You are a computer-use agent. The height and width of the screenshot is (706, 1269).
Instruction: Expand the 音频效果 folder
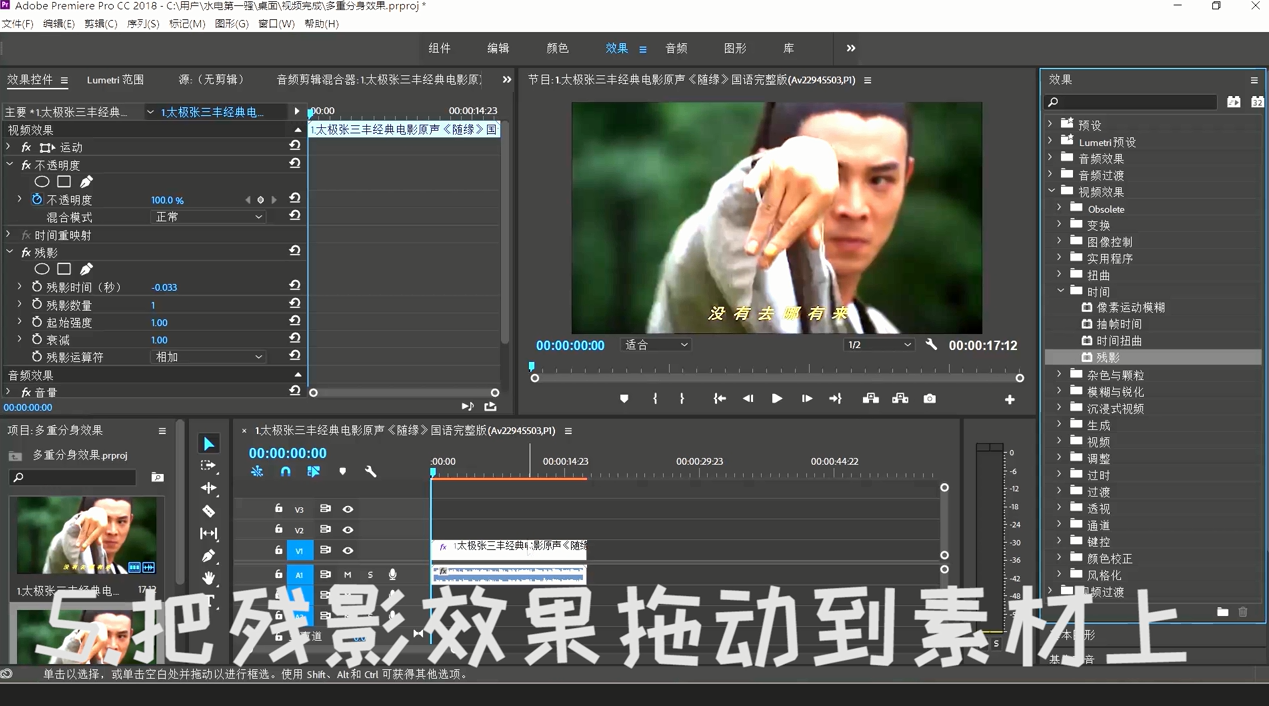point(1051,158)
